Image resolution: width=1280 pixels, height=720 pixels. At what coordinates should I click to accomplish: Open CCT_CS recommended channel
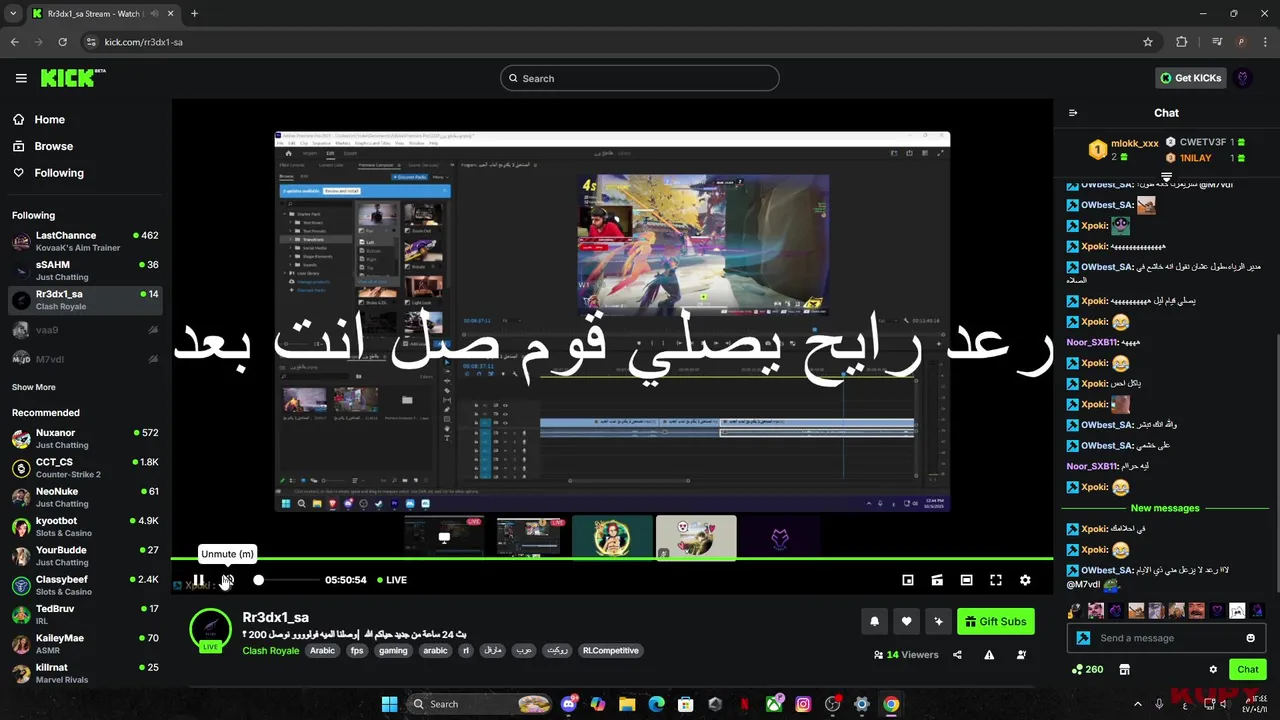coord(86,468)
